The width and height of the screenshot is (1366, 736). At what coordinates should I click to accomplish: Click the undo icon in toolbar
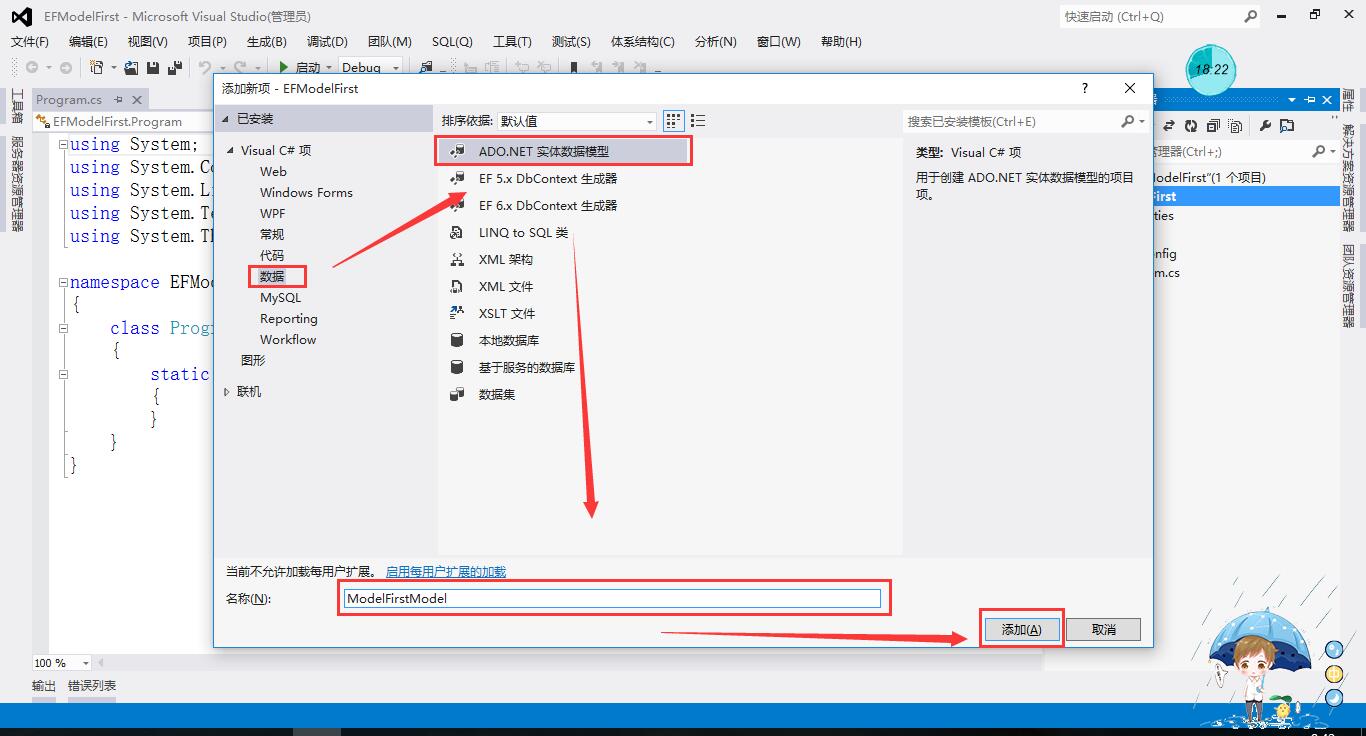[x=204, y=67]
